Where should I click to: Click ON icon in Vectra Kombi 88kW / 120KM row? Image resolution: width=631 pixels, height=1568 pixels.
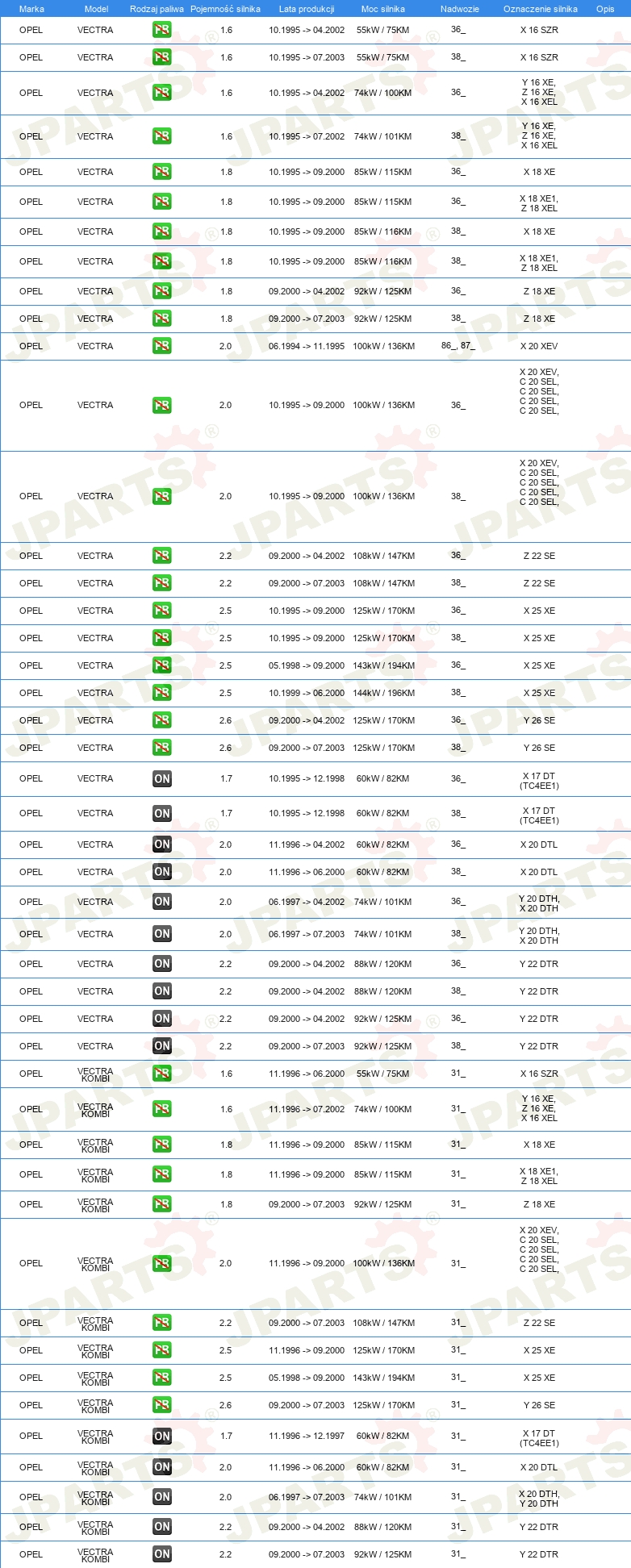coord(162,1527)
